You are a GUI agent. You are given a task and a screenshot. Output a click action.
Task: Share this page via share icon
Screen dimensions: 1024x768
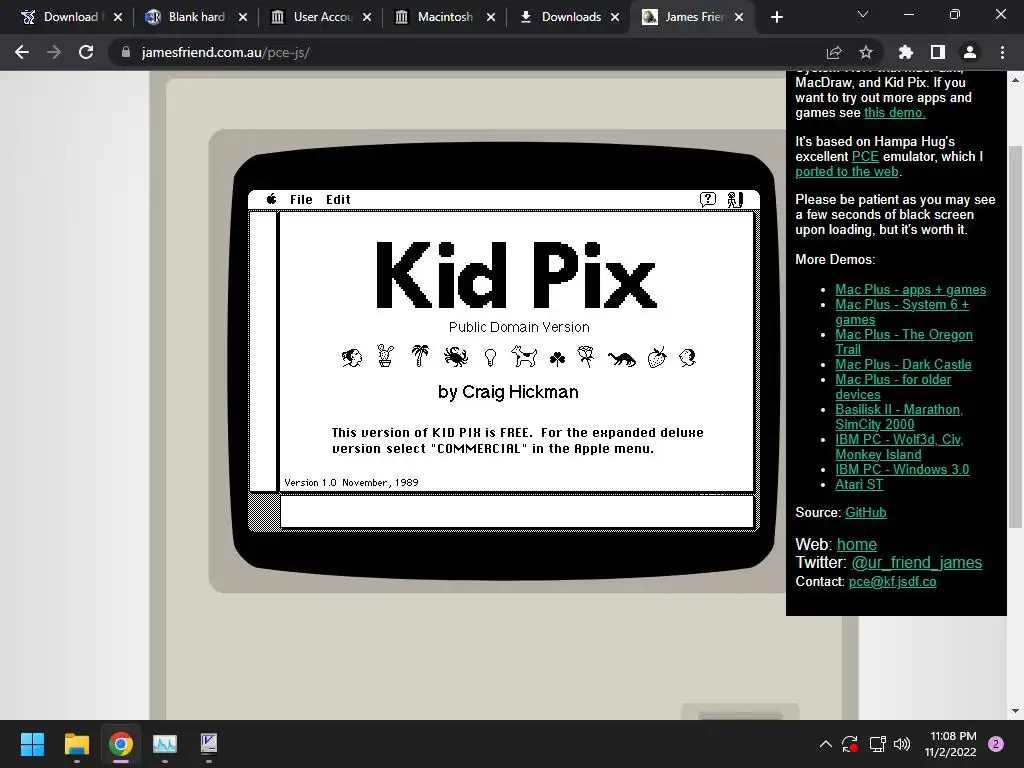click(x=834, y=52)
